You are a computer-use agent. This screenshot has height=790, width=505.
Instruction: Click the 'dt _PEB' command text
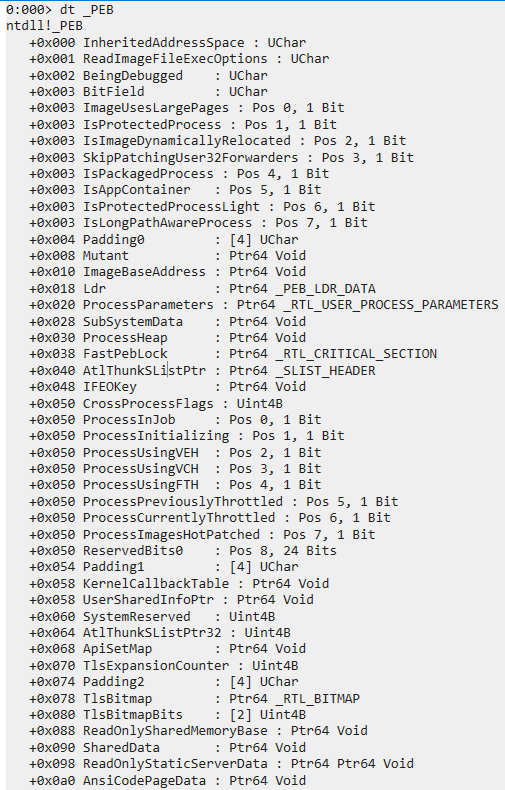pos(87,10)
